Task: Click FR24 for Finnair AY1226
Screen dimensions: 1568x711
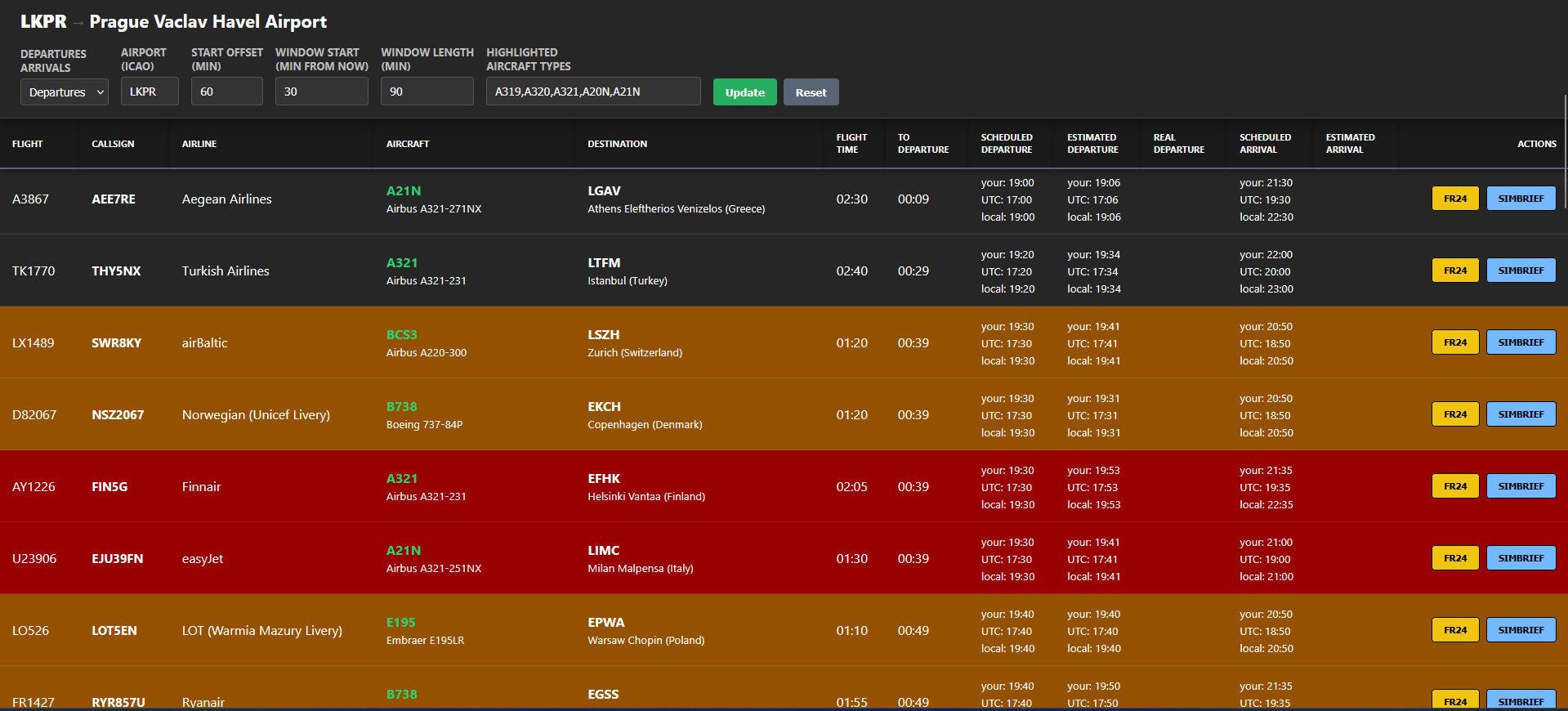Action: [1455, 486]
